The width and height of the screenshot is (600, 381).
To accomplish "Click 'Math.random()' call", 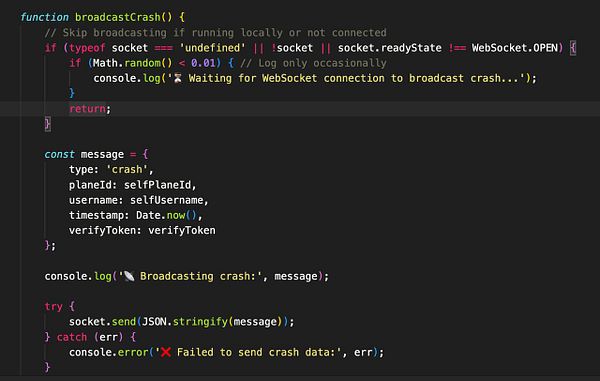I will click(x=132, y=63).
